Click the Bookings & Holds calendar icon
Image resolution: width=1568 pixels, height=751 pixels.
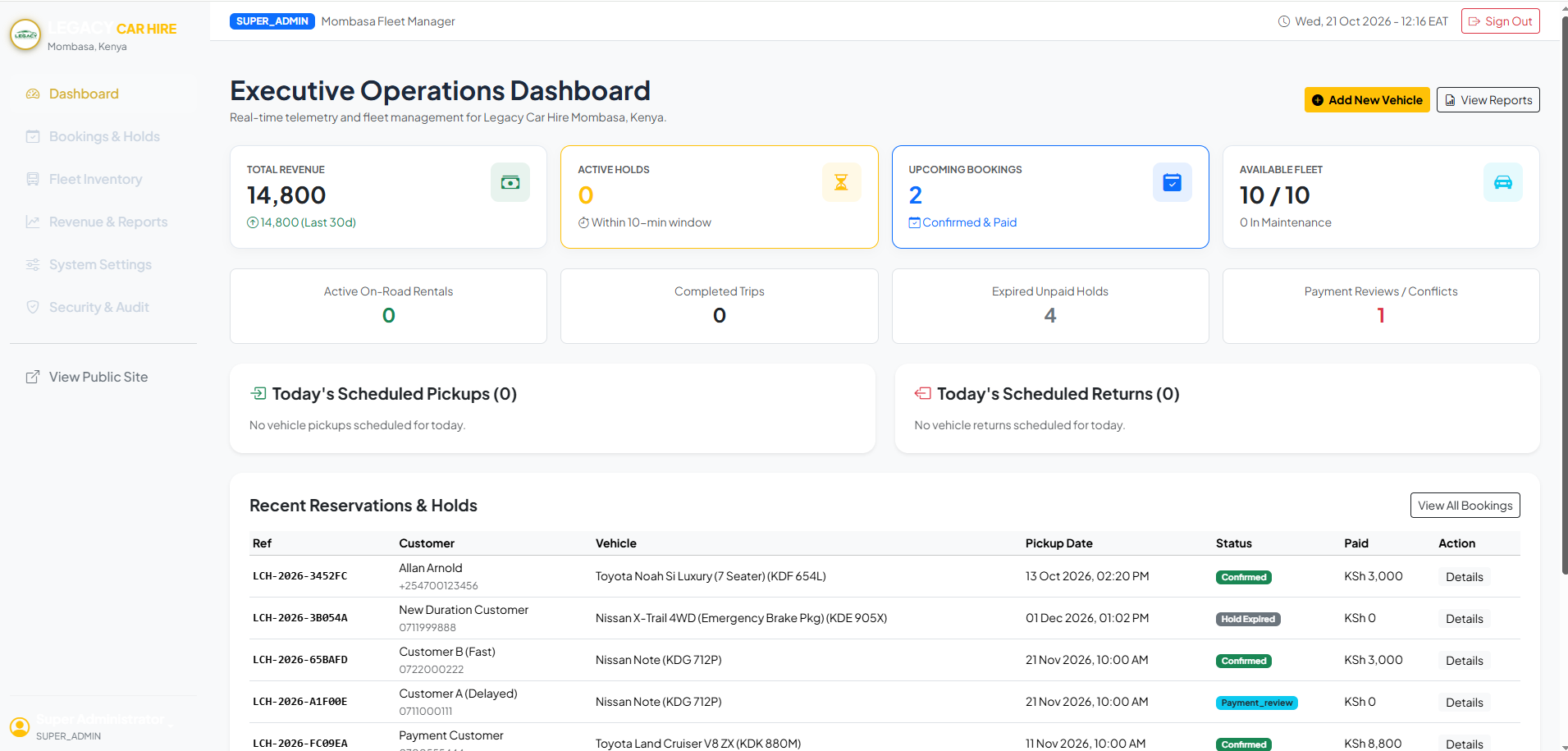point(33,136)
